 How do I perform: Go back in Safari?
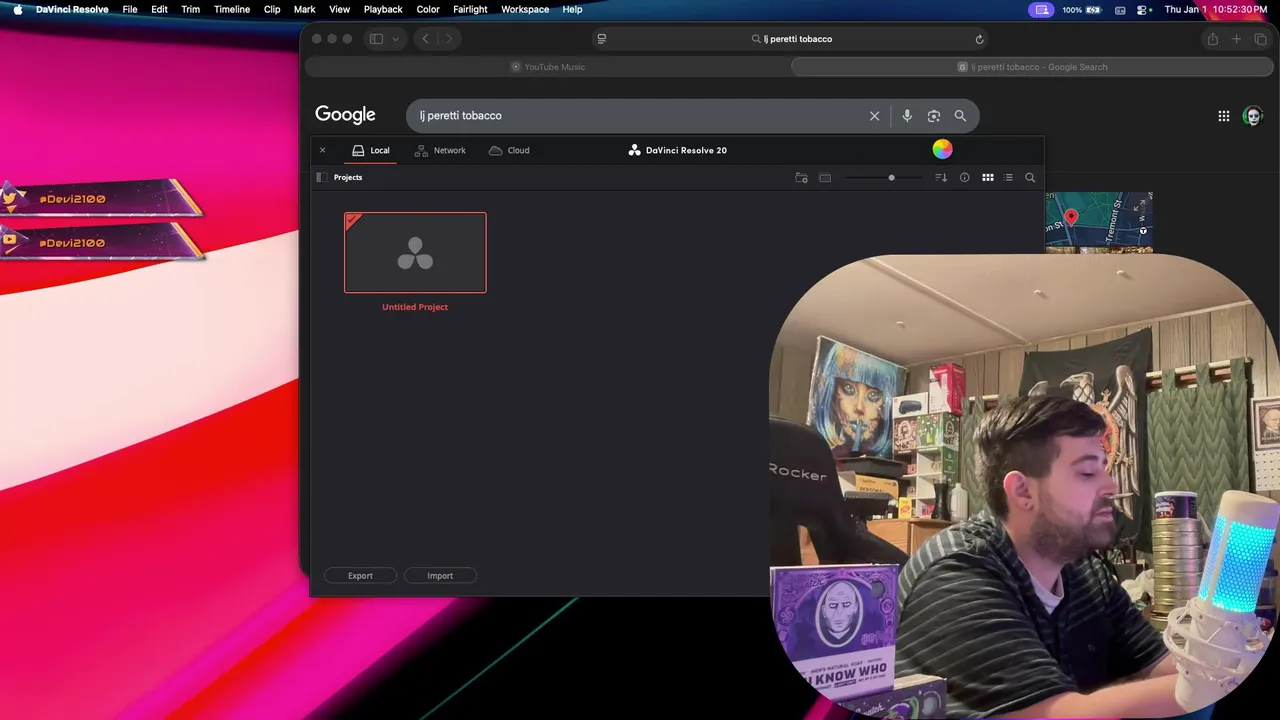[425, 39]
